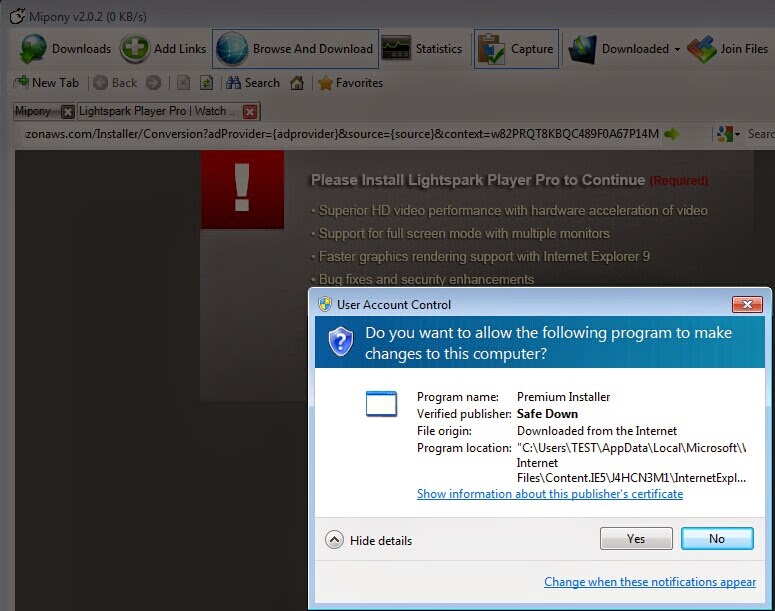Click No in User Account Control
The width and height of the screenshot is (775, 611).
(x=717, y=538)
